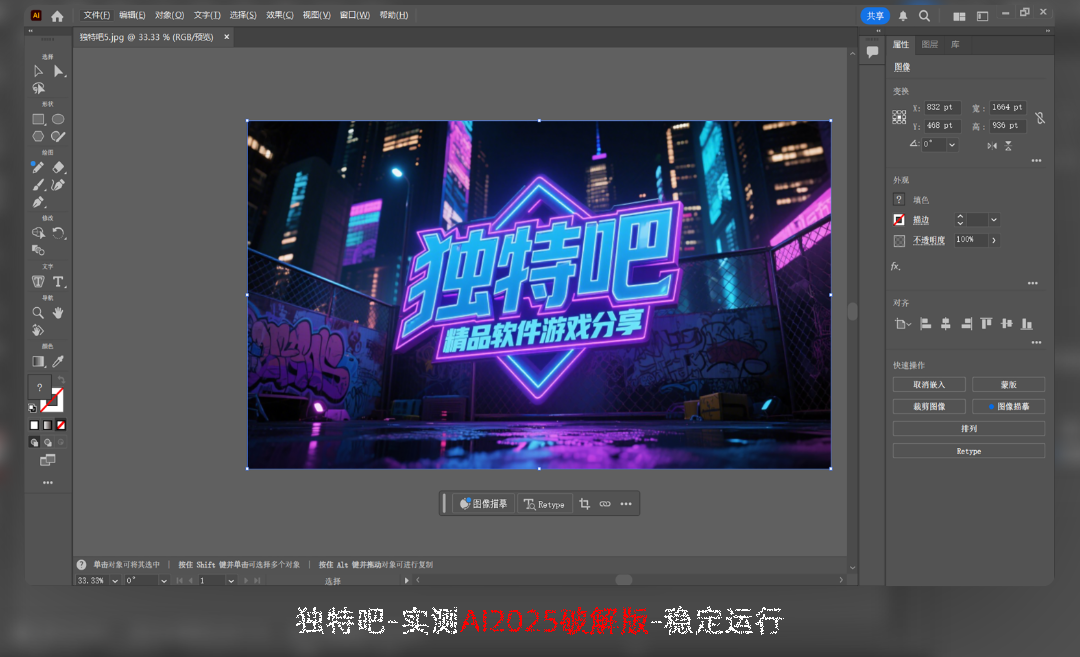Toggle constrain width and height proportions link
Viewport: 1080px width, 657px height.
pyautogui.click(x=1040, y=117)
